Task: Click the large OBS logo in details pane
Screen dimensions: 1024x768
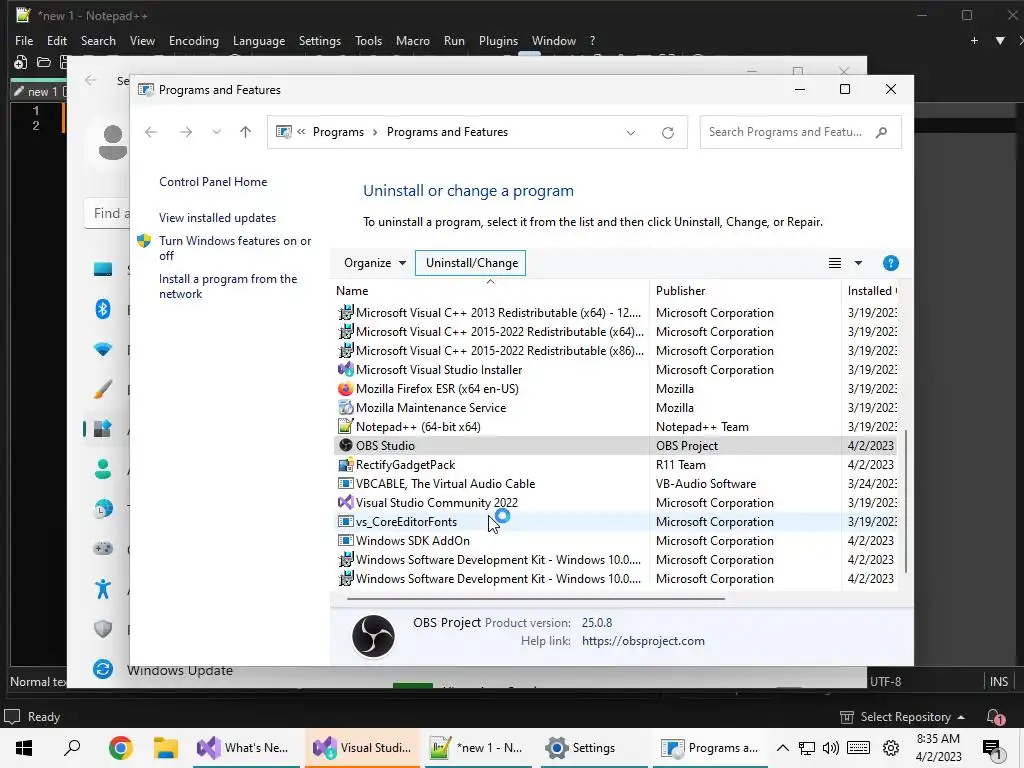Action: click(374, 635)
